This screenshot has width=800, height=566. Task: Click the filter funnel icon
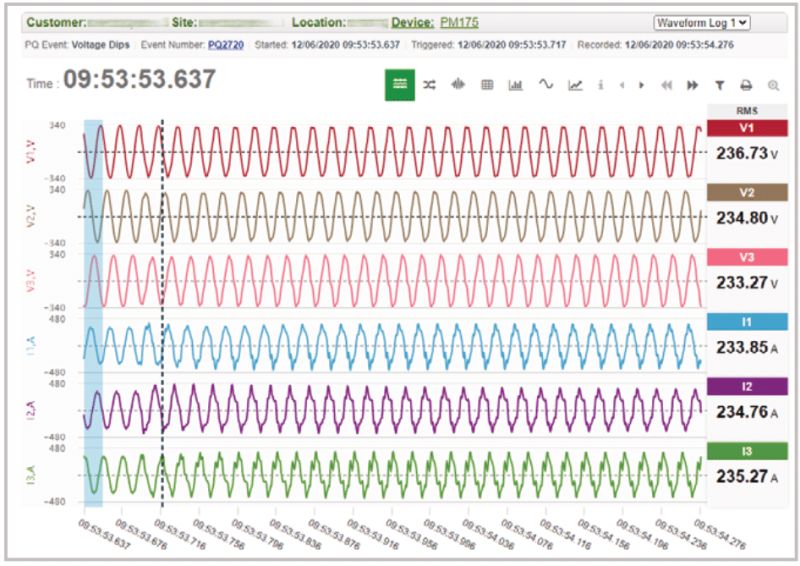point(719,86)
